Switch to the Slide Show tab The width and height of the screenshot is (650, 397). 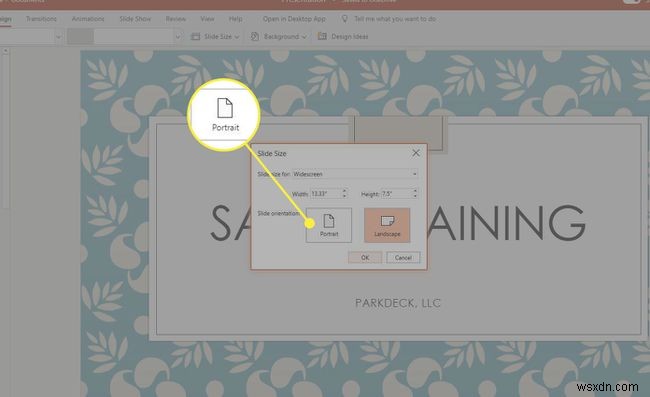(135, 19)
